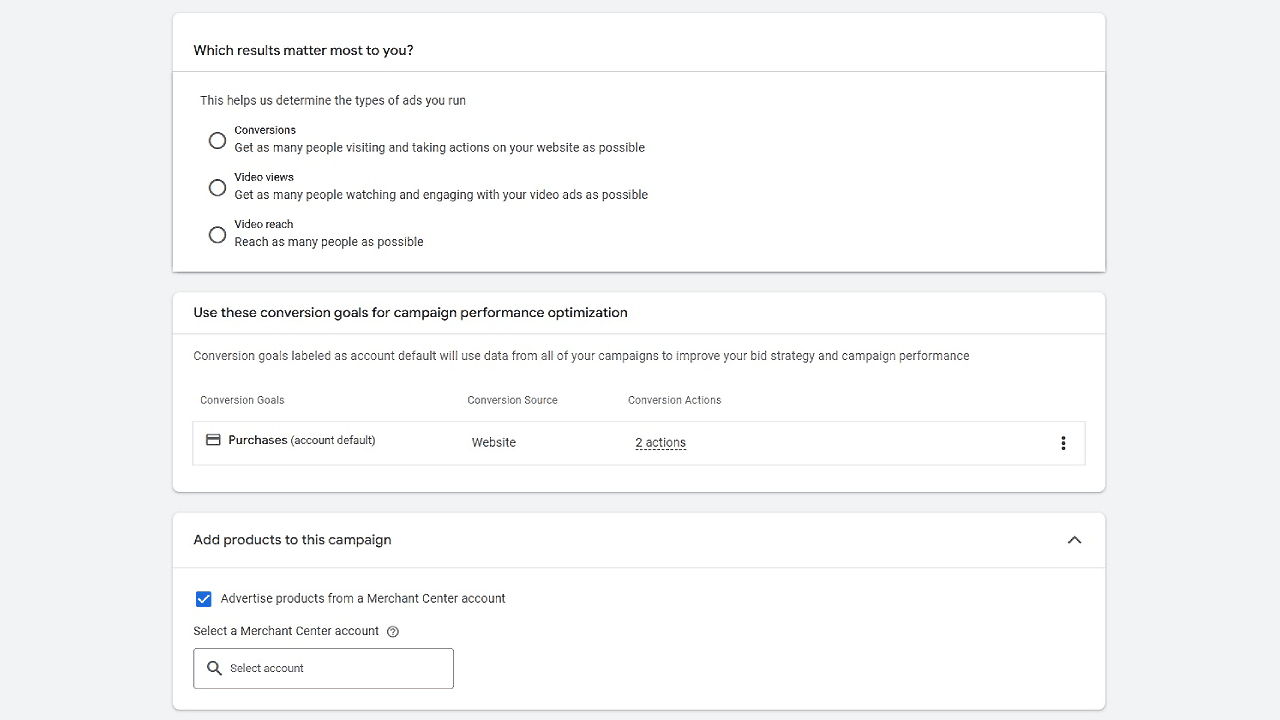Image resolution: width=1280 pixels, height=720 pixels.
Task: Focus the Select account search field
Action: (335, 668)
